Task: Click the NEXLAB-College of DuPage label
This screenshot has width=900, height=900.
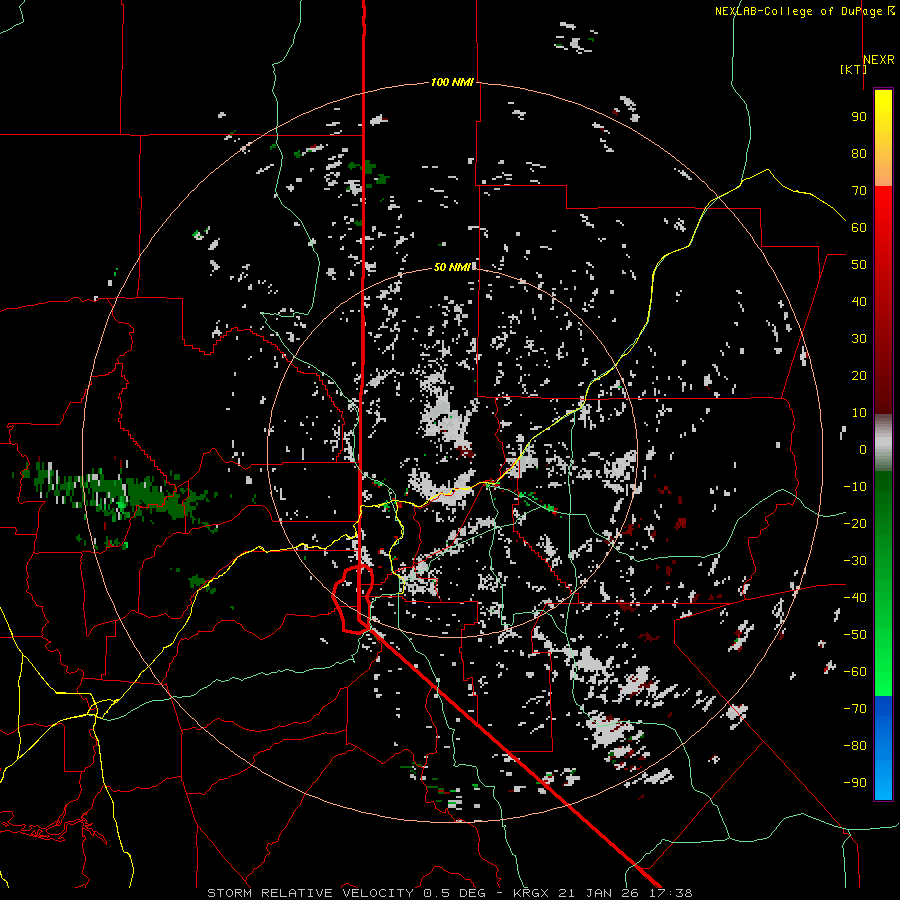Action: [x=804, y=11]
